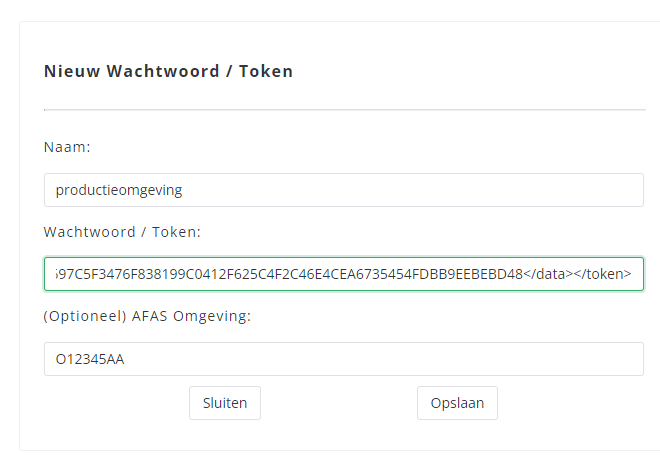Save the token with Opslaan
This screenshot has width=660, height=457.
pyautogui.click(x=457, y=403)
